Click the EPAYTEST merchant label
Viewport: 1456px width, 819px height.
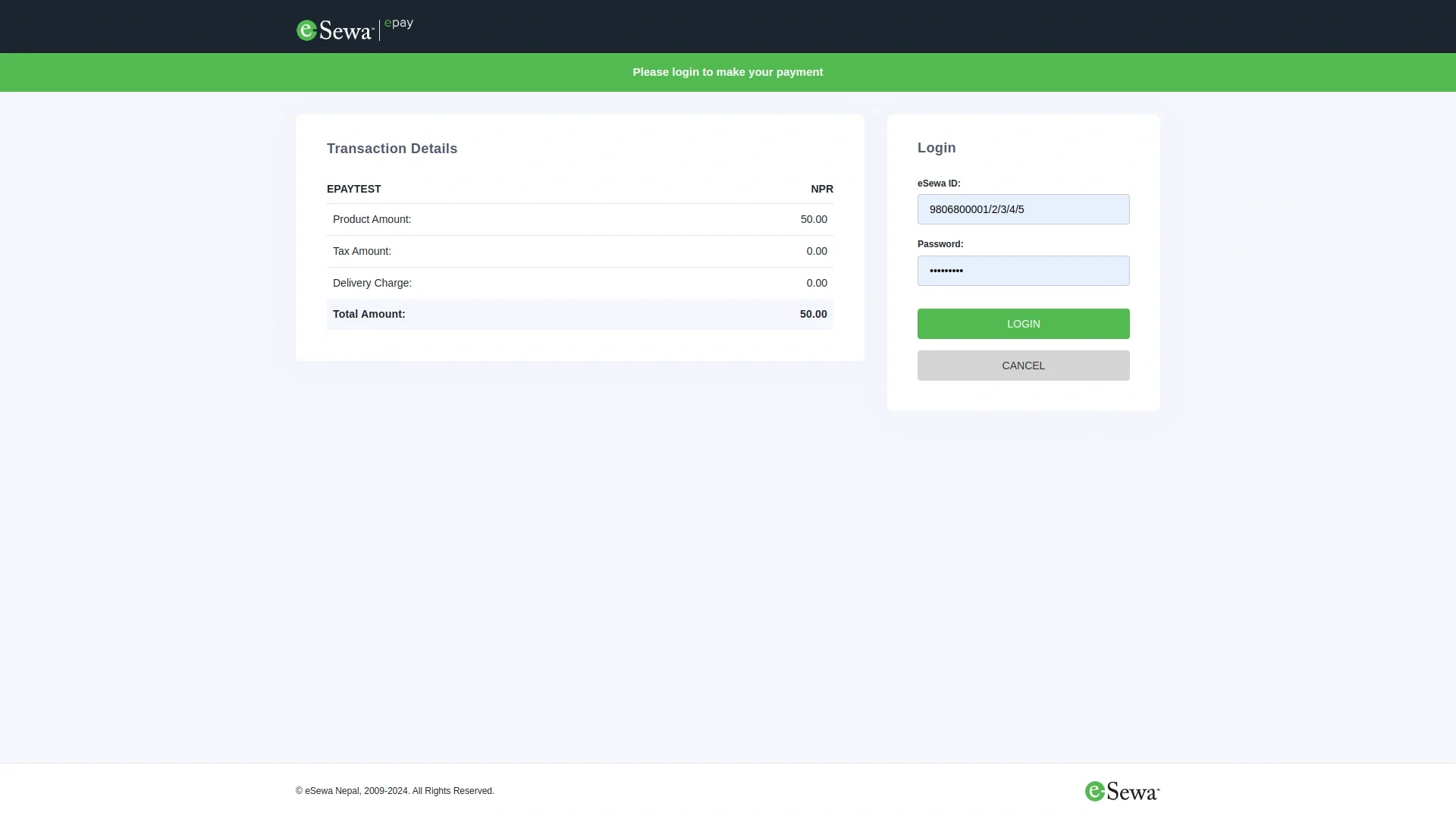point(353,189)
